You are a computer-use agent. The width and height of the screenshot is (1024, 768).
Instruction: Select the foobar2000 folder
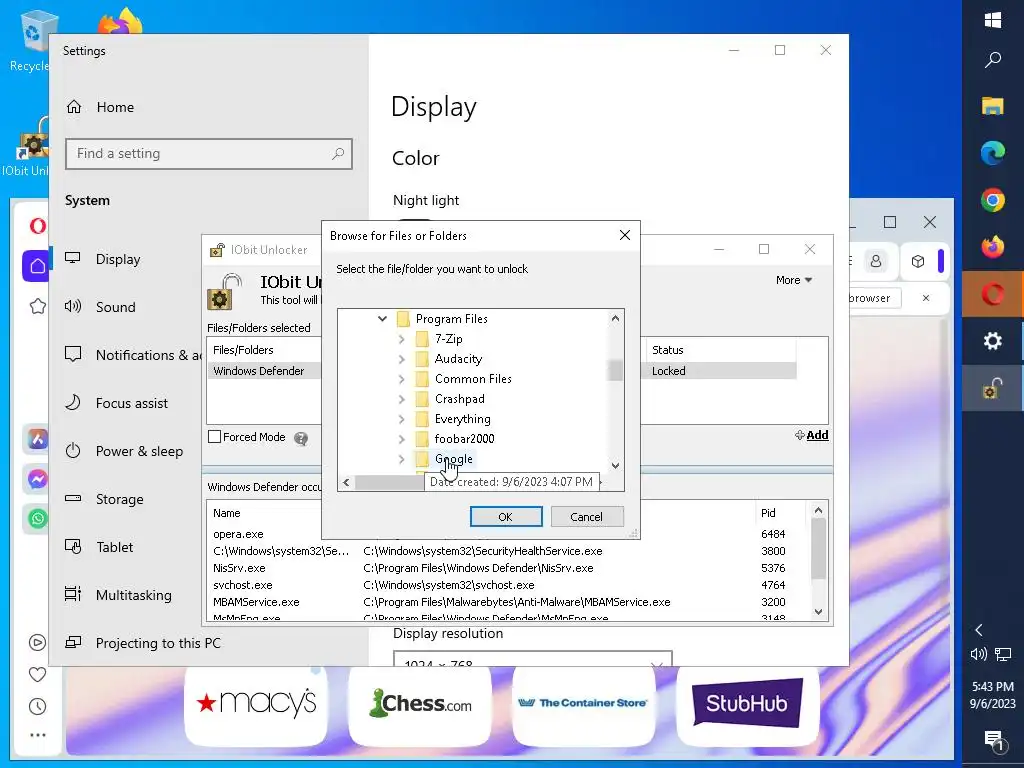(464, 439)
